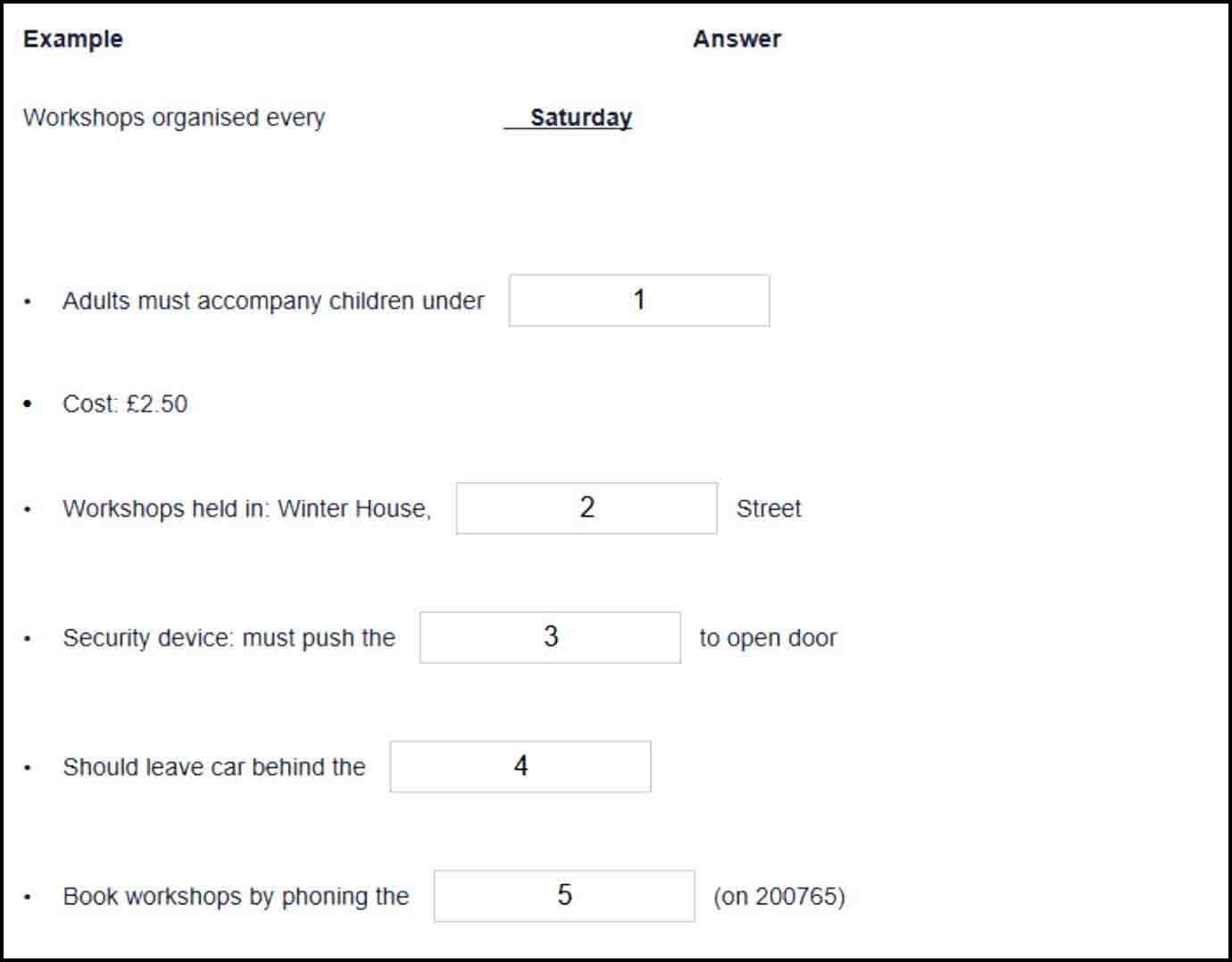This screenshot has height=962, width=1232.
Task: Click answer box 1 for children's age
Action: [639, 301]
